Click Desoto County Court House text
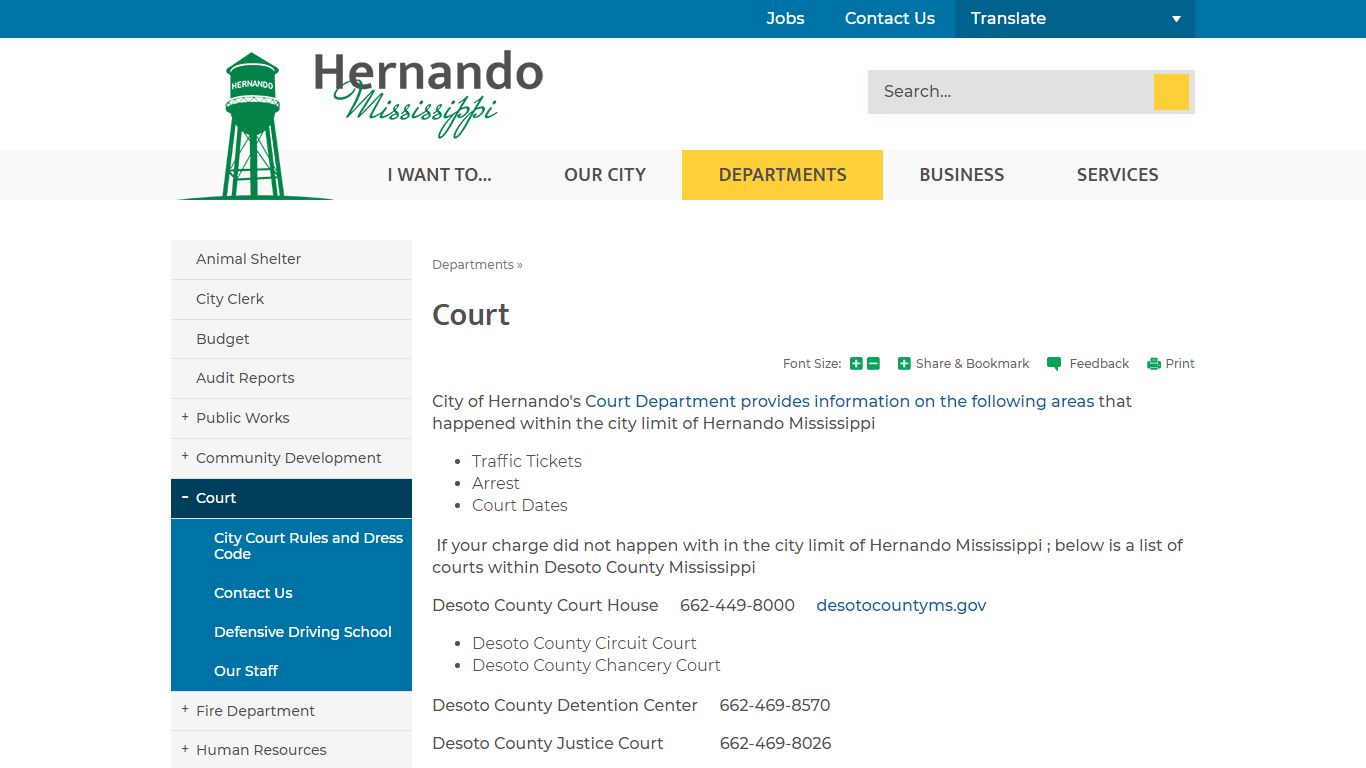The image size is (1366, 768). pos(545,605)
